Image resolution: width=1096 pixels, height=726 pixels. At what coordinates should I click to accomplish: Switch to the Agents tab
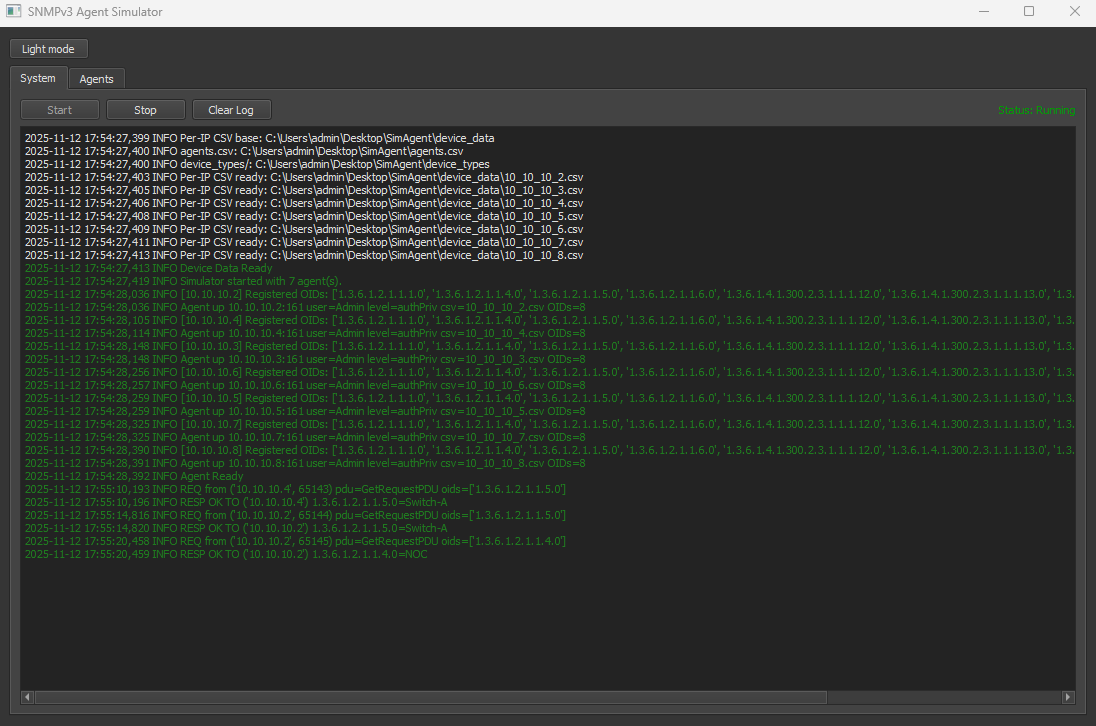point(96,78)
